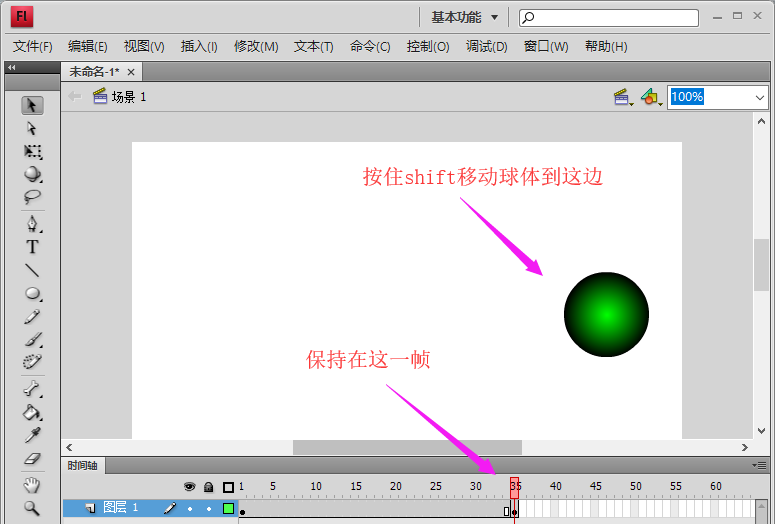The height and width of the screenshot is (524, 775).
Task: Click the green outline color swatch of 图层 1
Action: point(228,508)
